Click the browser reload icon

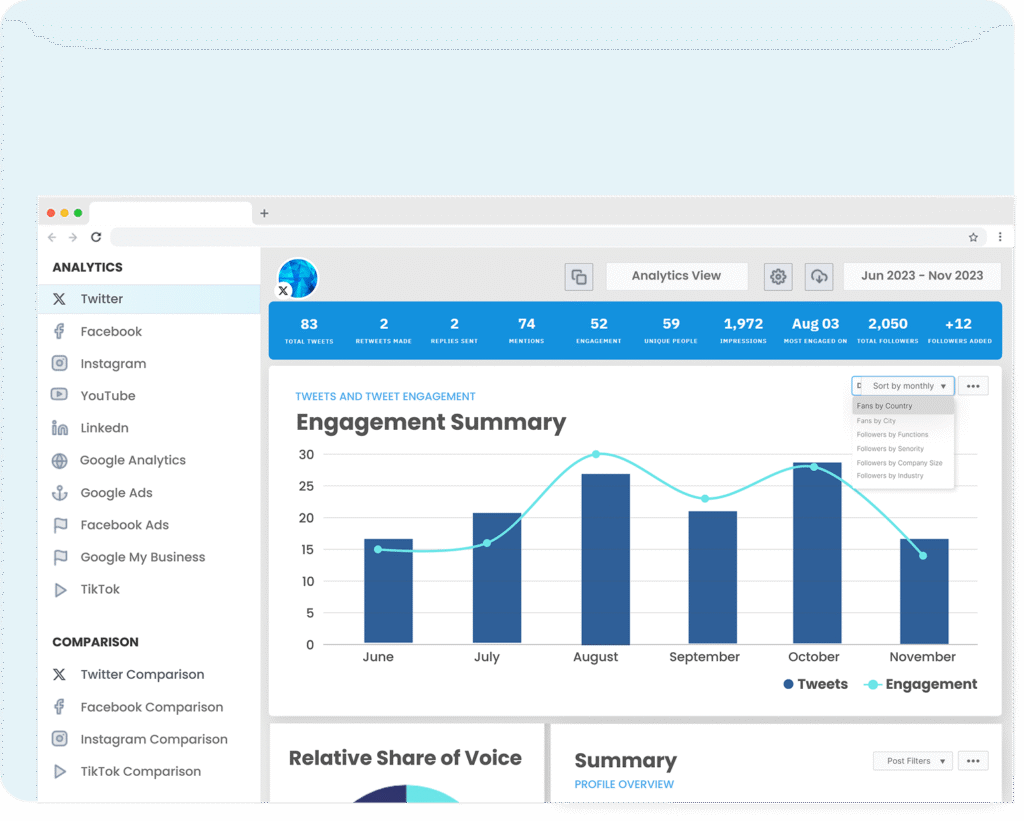click(96, 237)
